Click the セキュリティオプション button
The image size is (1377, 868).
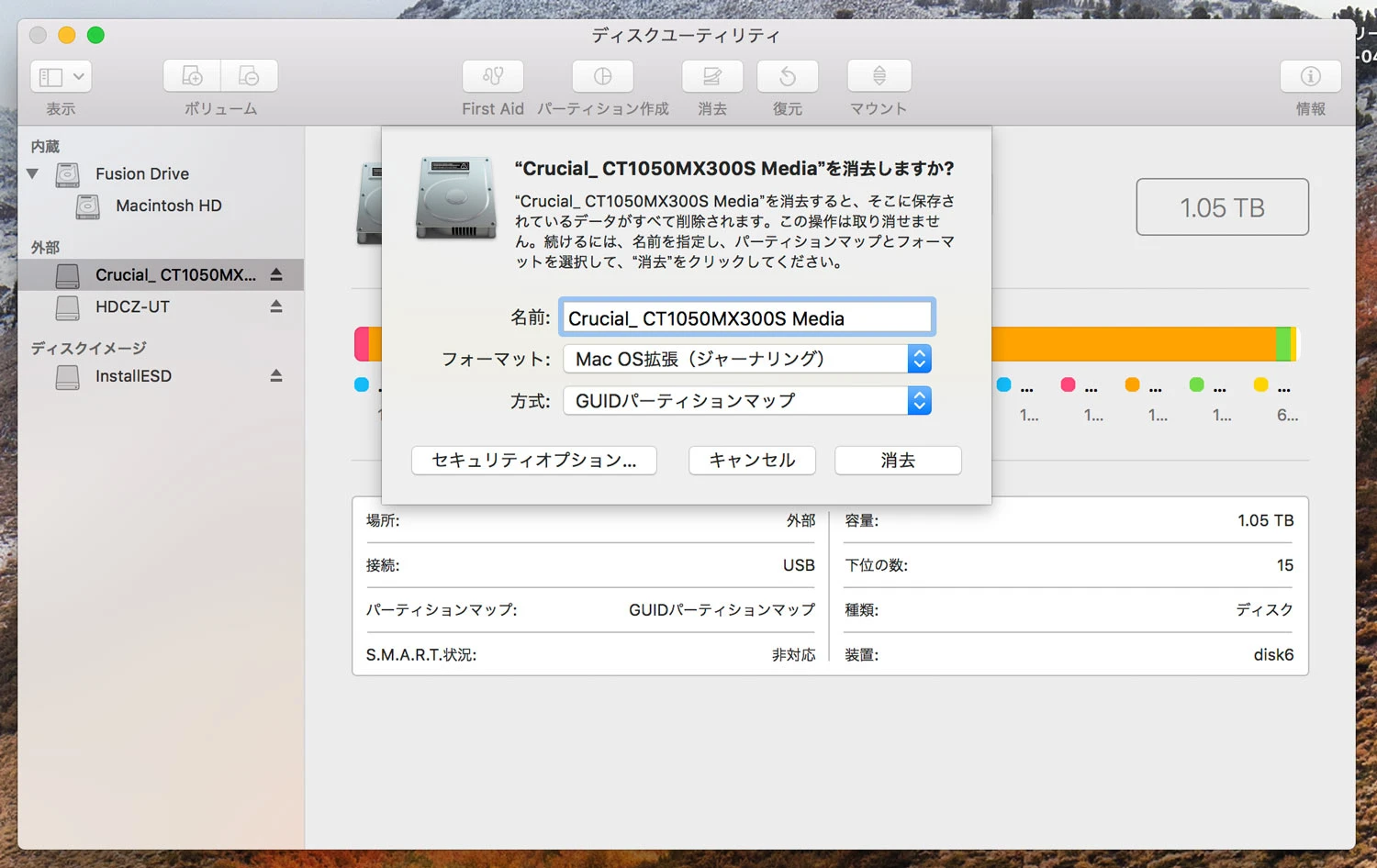(534, 461)
